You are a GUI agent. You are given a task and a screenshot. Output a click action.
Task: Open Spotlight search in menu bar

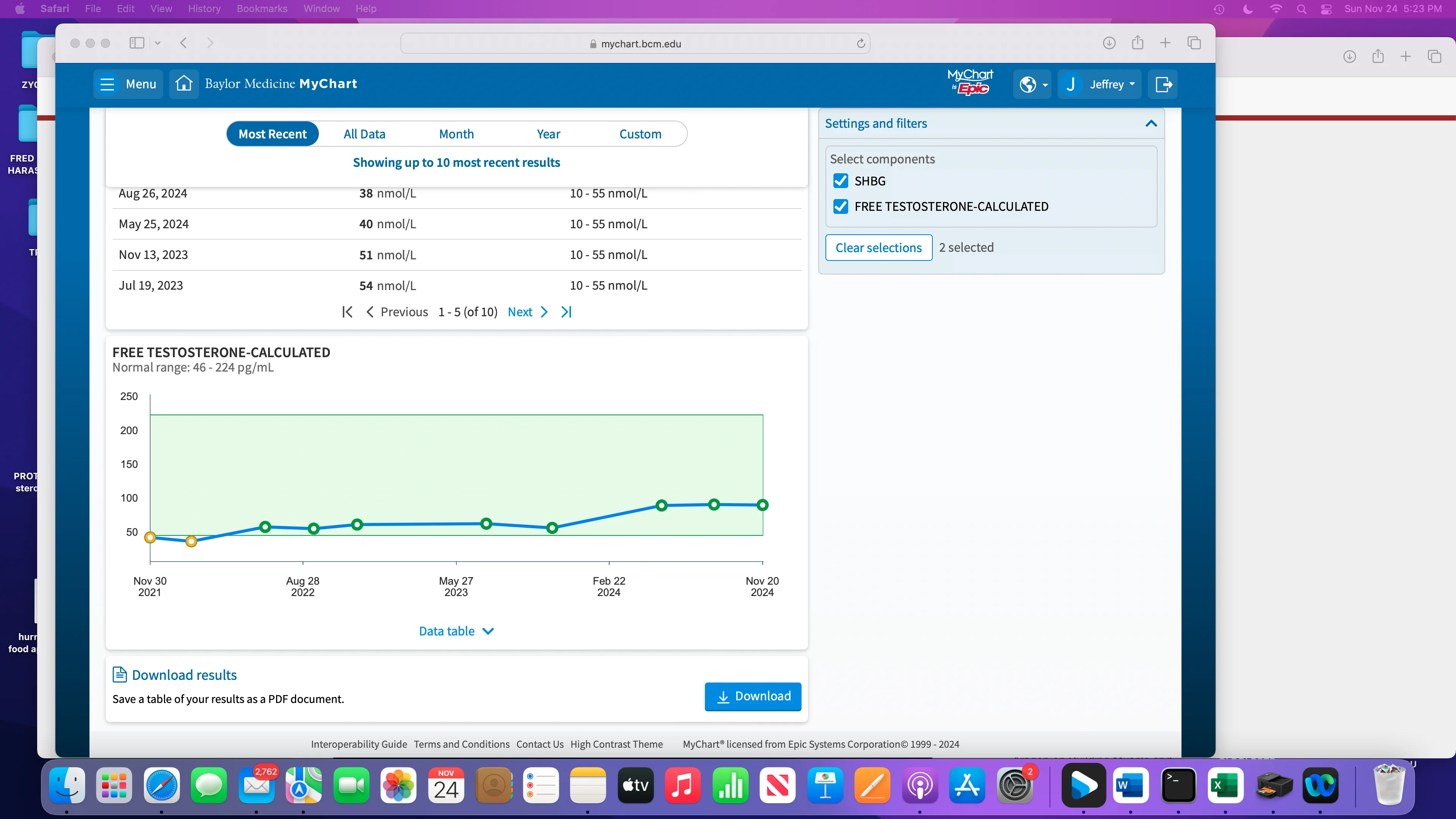coord(1301,9)
